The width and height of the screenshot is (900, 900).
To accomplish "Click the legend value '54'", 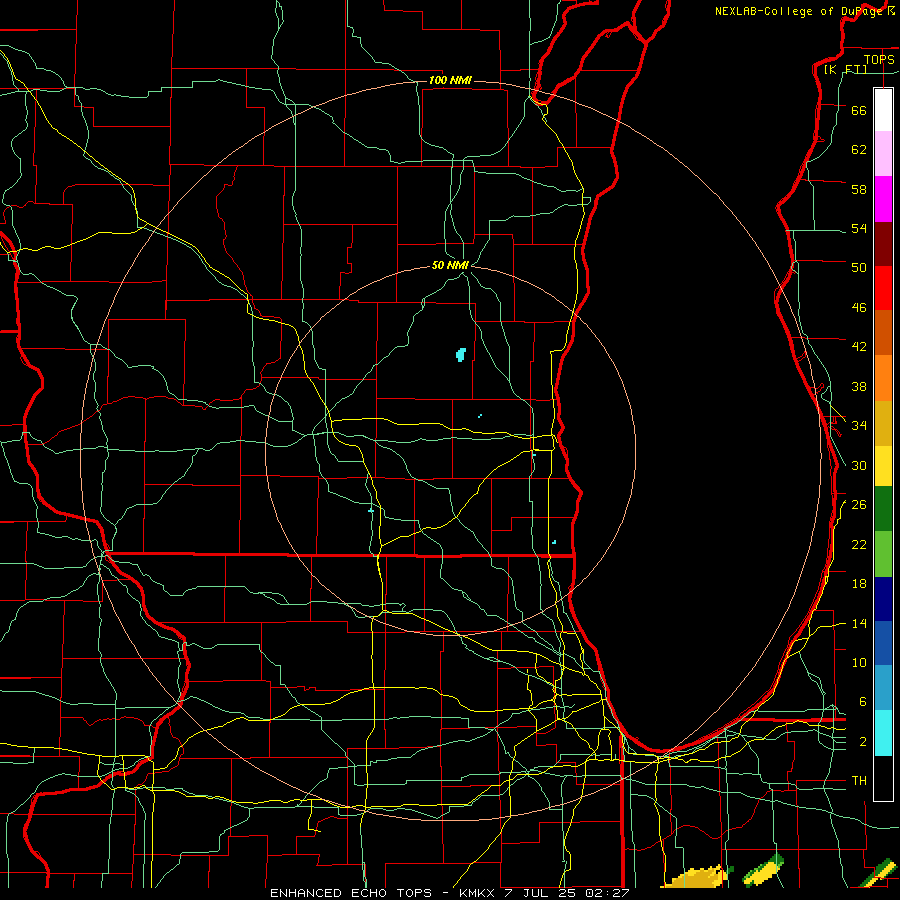I will tap(859, 228).
